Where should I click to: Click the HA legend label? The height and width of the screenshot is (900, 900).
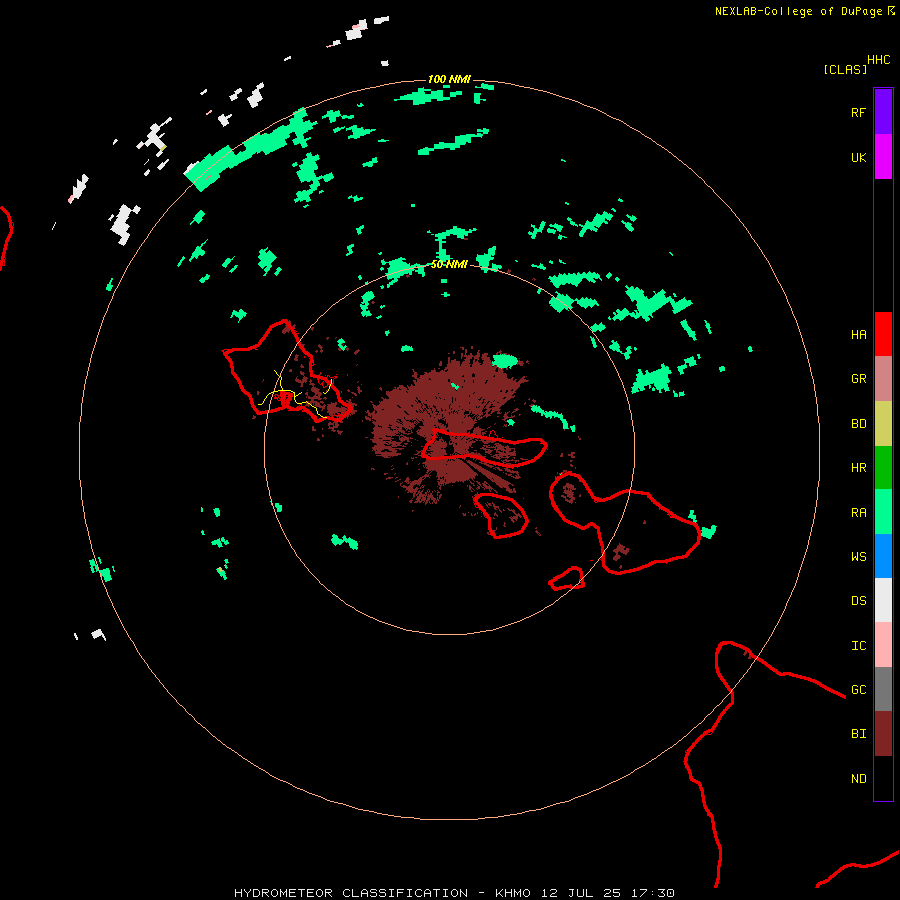tap(858, 334)
